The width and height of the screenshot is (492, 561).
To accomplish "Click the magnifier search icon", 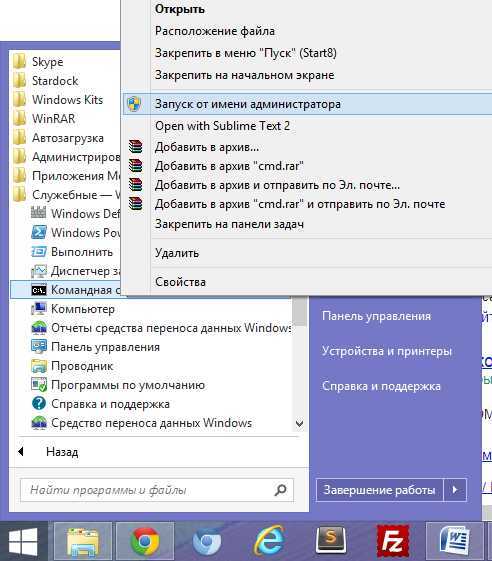I will (x=281, y=489).
